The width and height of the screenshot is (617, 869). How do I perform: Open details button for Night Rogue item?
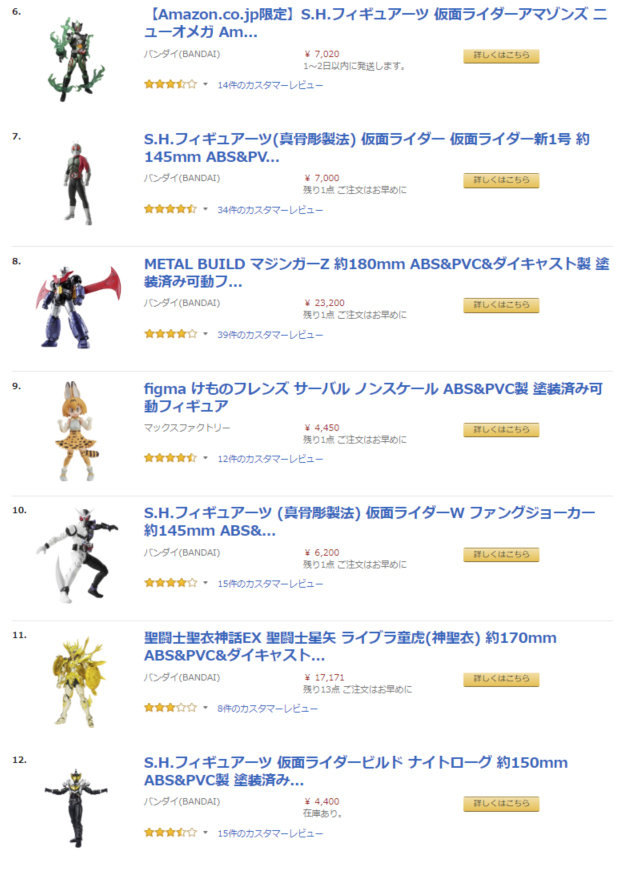pyautogui.click(x=501, y=804)
